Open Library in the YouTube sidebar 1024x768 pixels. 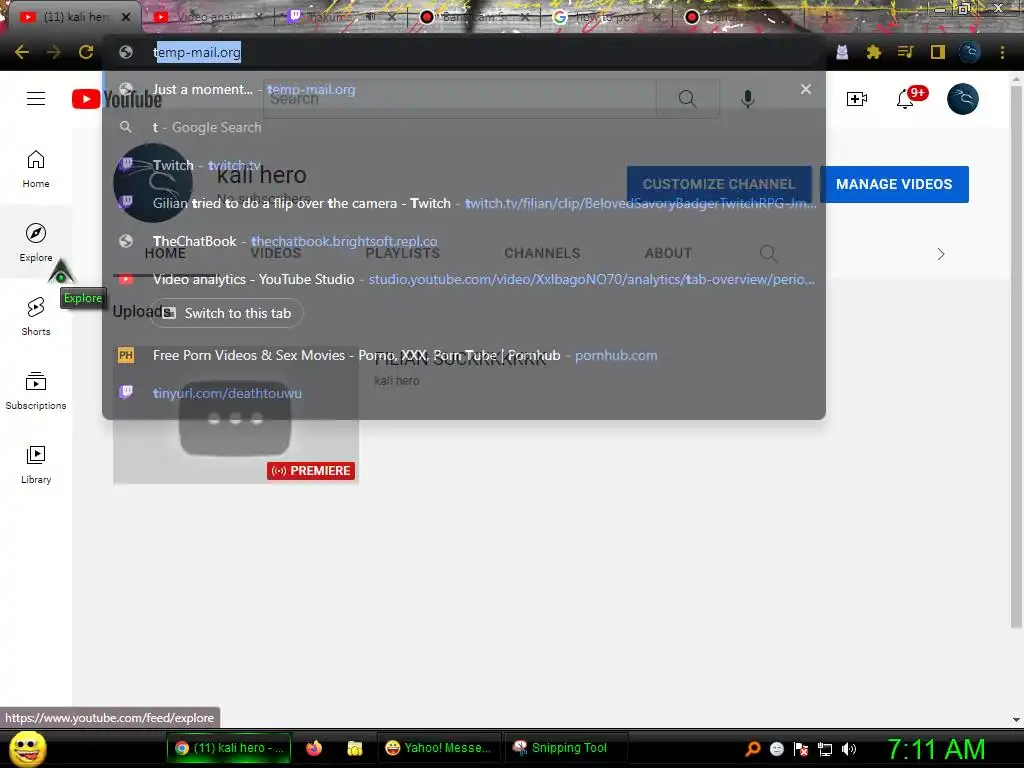36,464
